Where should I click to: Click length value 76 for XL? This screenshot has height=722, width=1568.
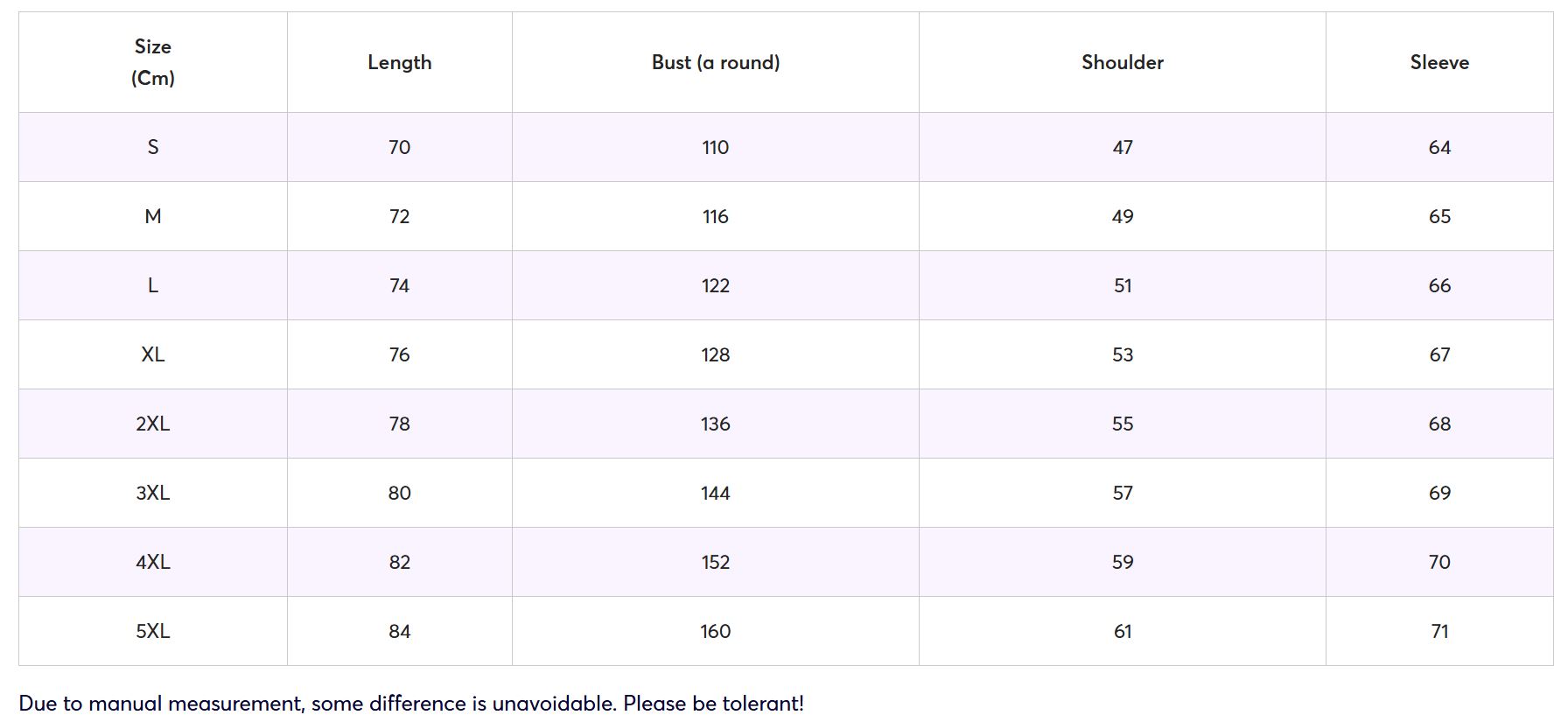399,354
